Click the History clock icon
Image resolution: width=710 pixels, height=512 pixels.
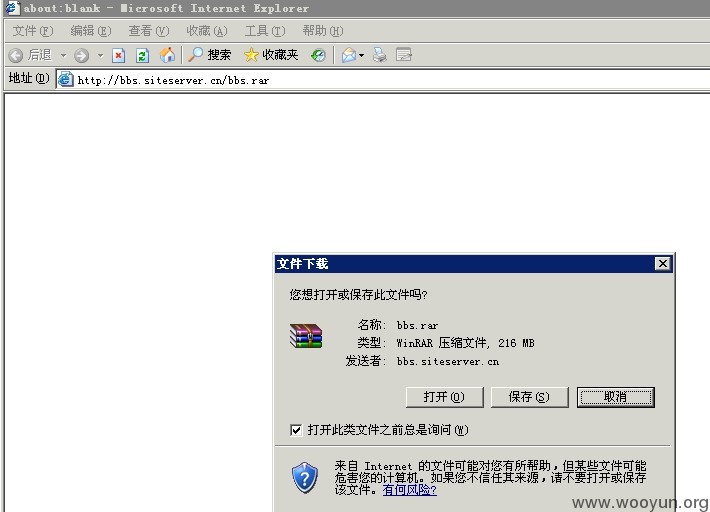coord(318,55)
